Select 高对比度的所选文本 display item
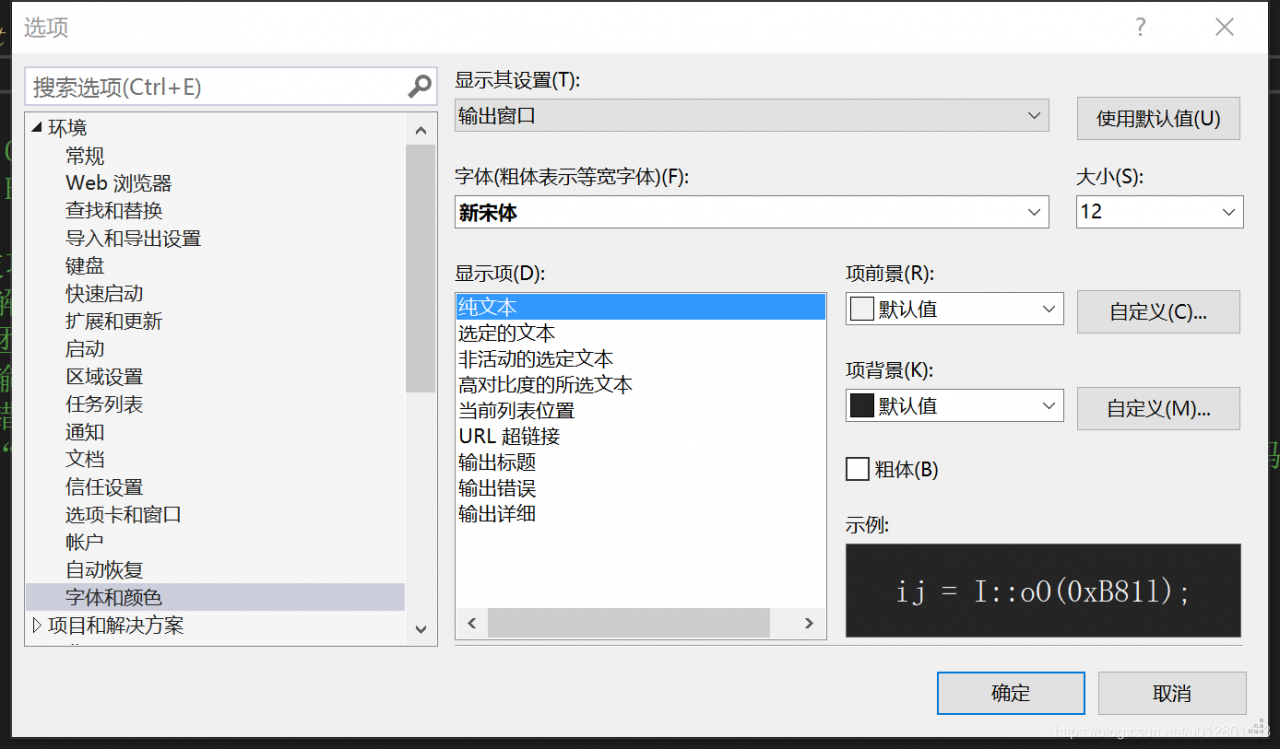Viewport: 1280px width, 749px height. tap(545, 385)
